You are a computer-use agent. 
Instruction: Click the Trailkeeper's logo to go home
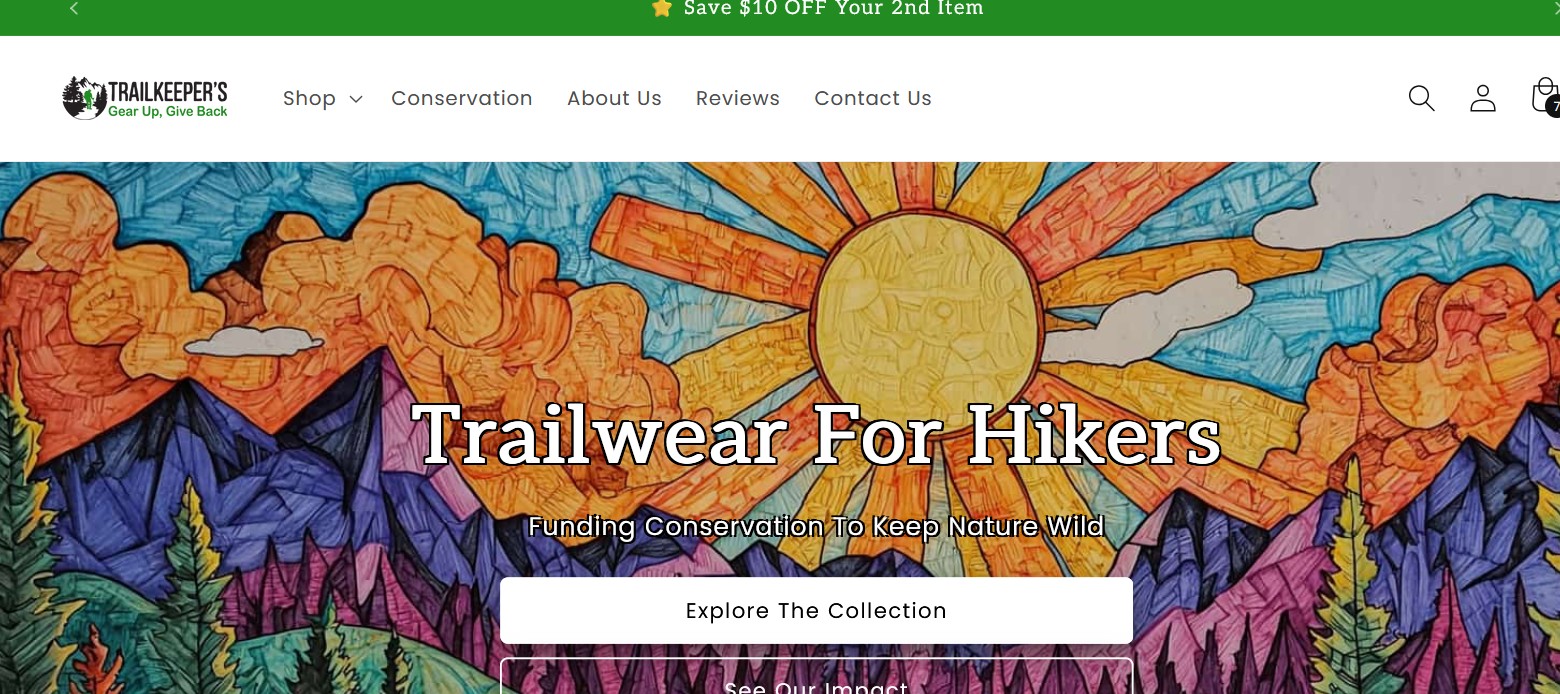(x=145, y=98)
